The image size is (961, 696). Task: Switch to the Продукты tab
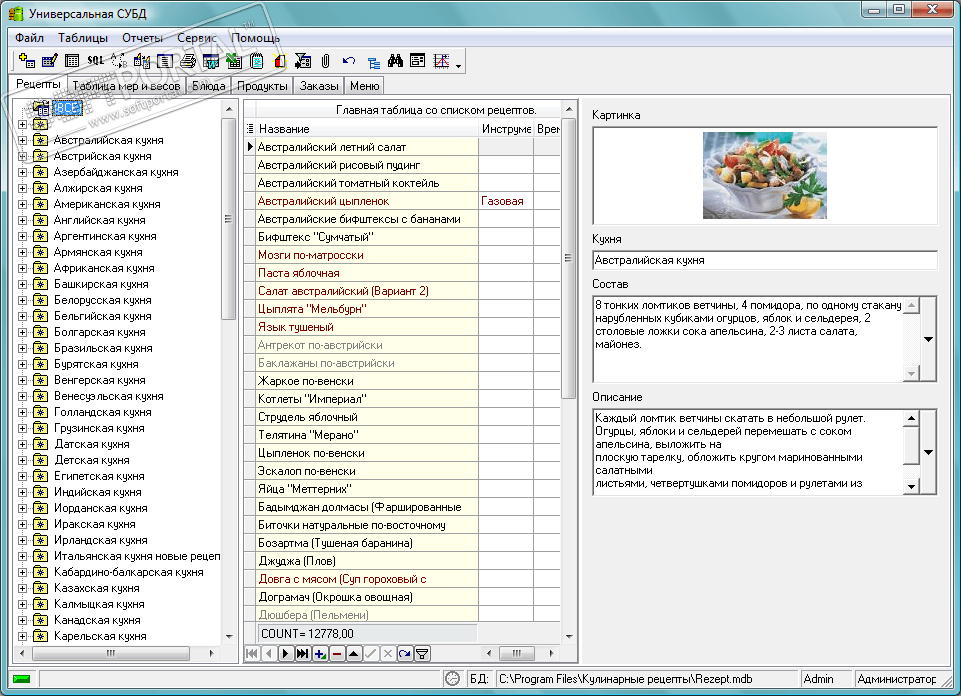pyautogui.click(x=262, y=86)
